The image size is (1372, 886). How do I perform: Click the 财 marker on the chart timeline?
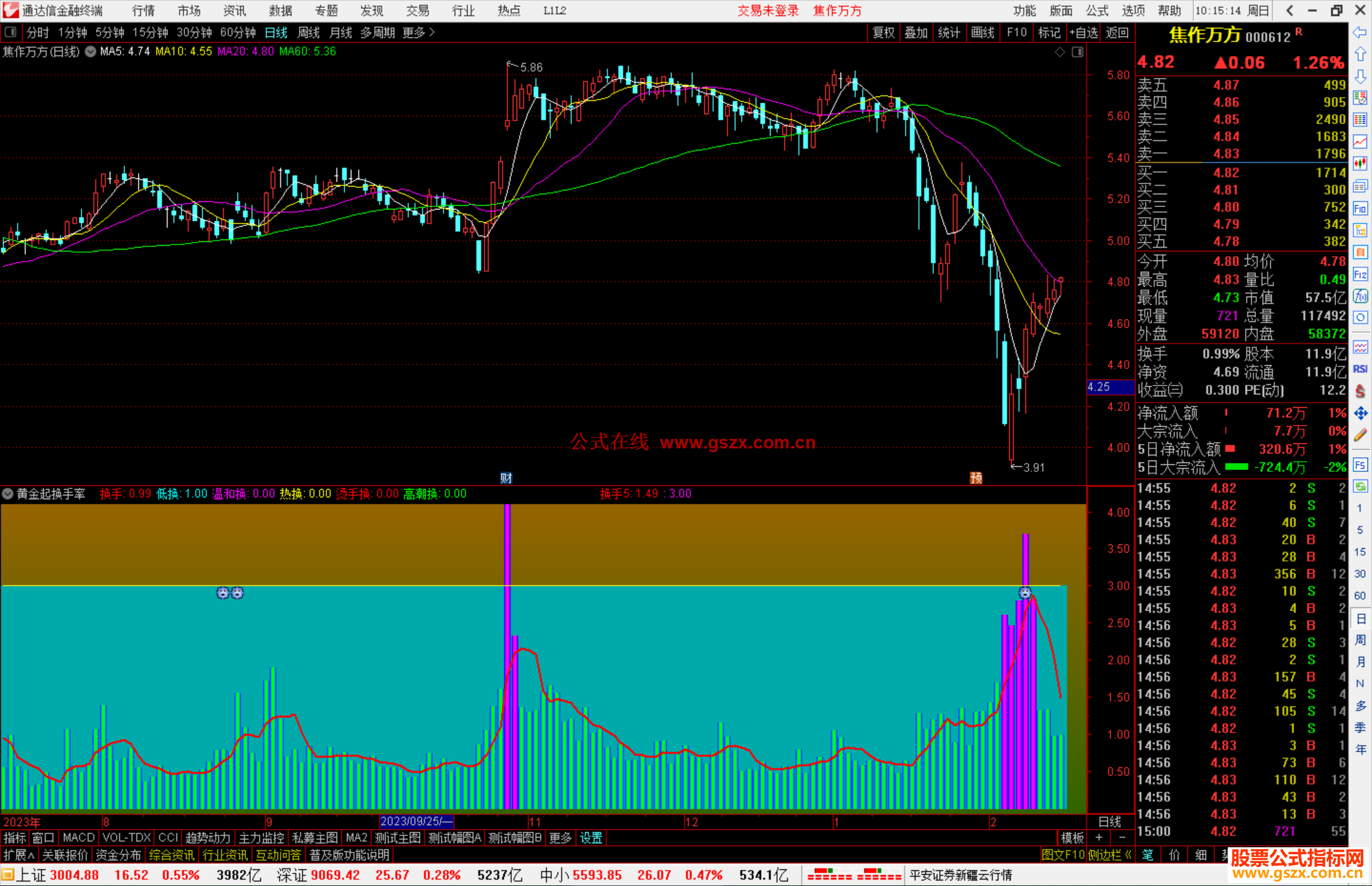point(506,478)
